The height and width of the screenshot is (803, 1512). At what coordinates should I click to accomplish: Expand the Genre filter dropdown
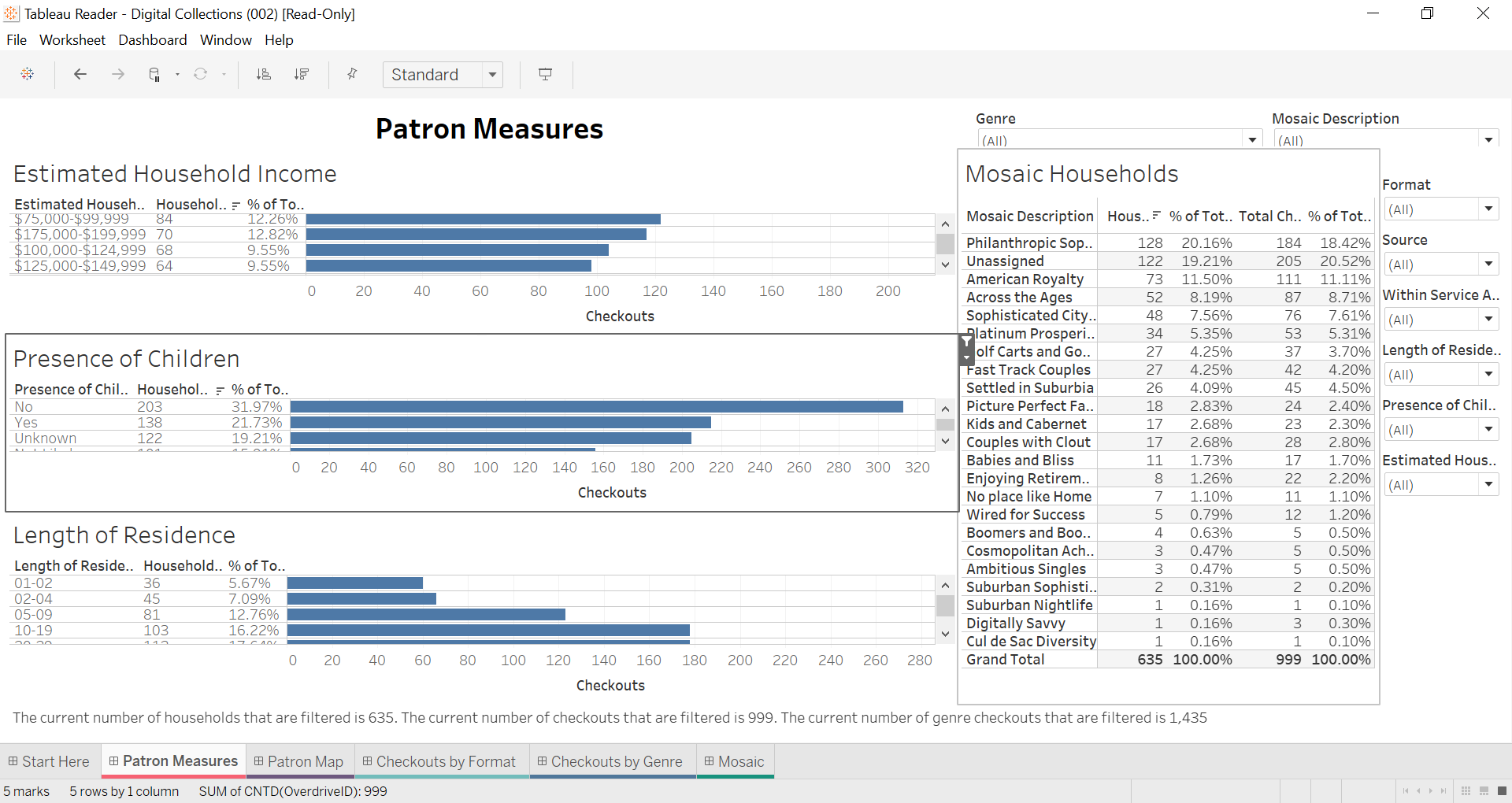(x=1252, y=140)
